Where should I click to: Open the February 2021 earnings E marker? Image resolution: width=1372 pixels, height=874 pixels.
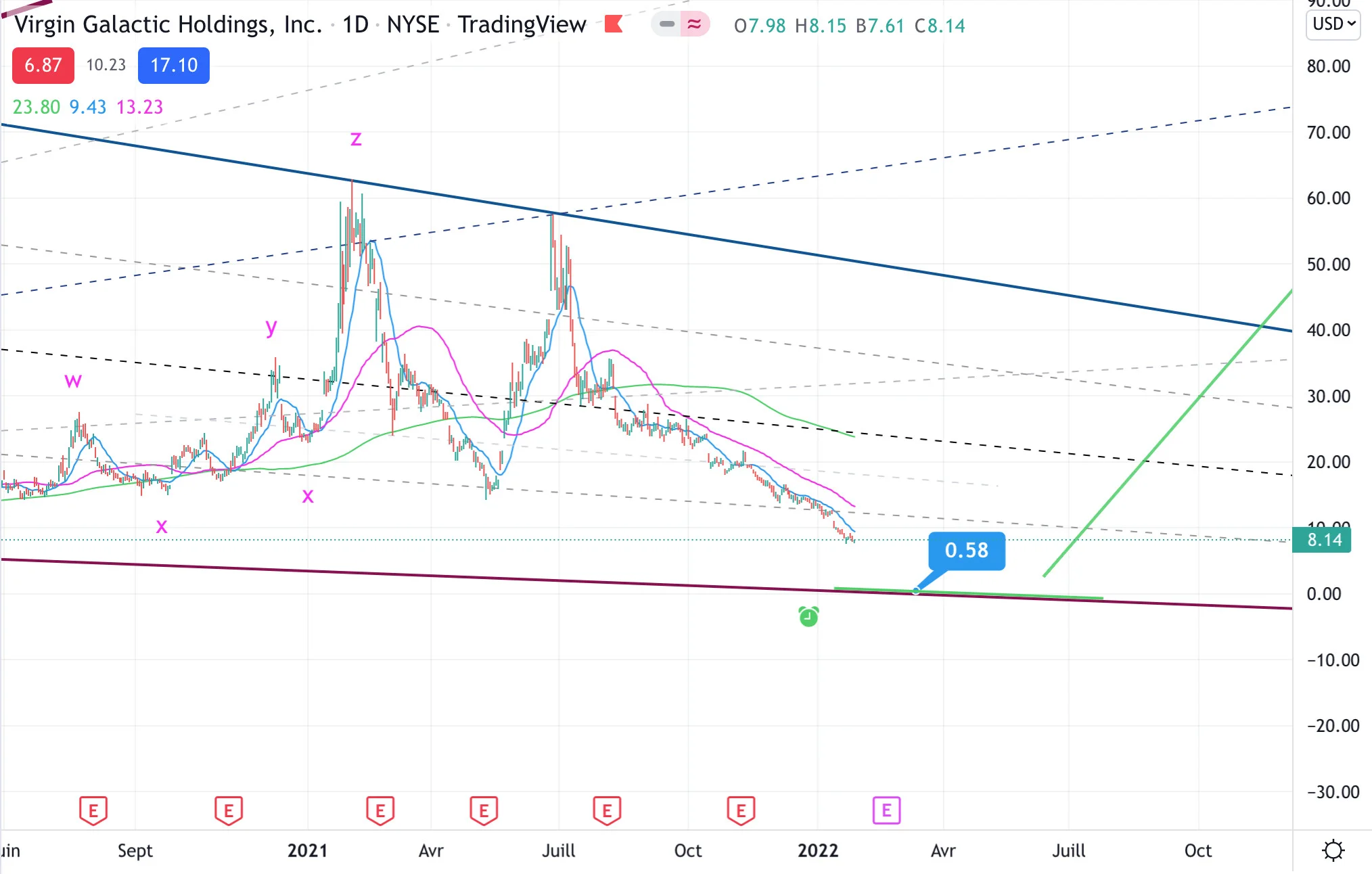(380, 810)
